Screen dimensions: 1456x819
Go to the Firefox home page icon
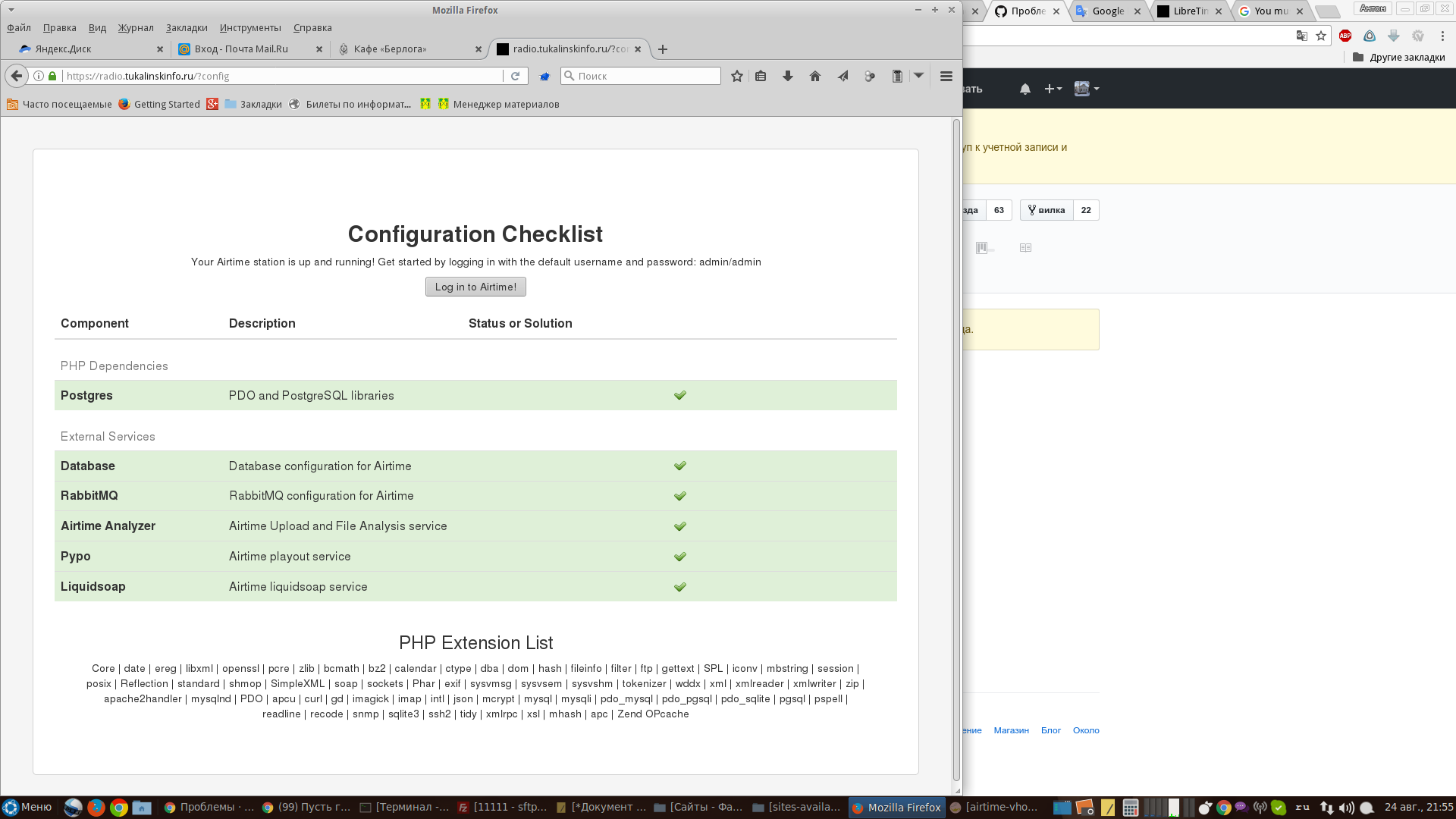(x=815, y=76)
